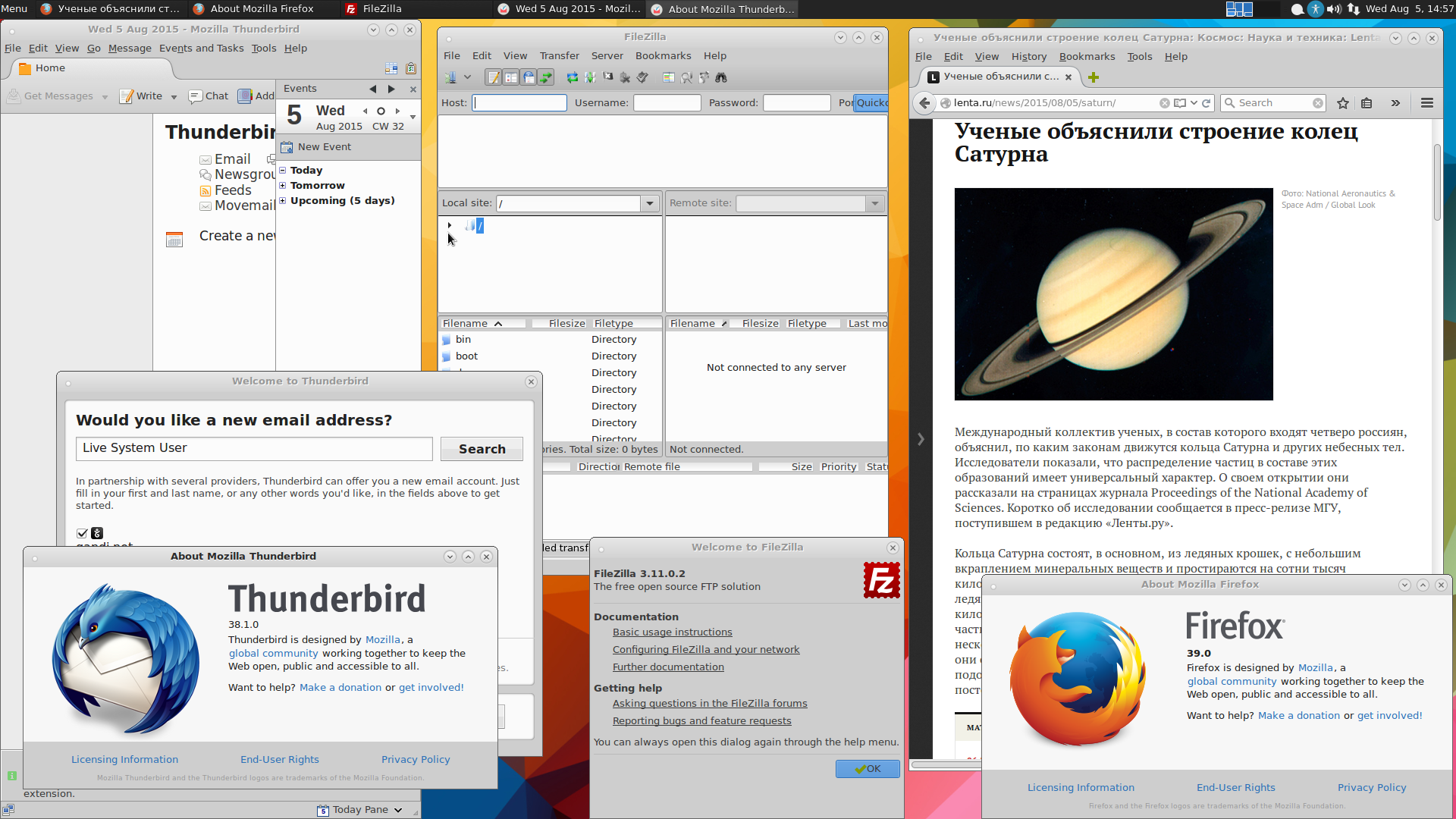Expand Upcoming (5 days) section
Viewport: 1456px width, 819px height.
click(283, 201)
